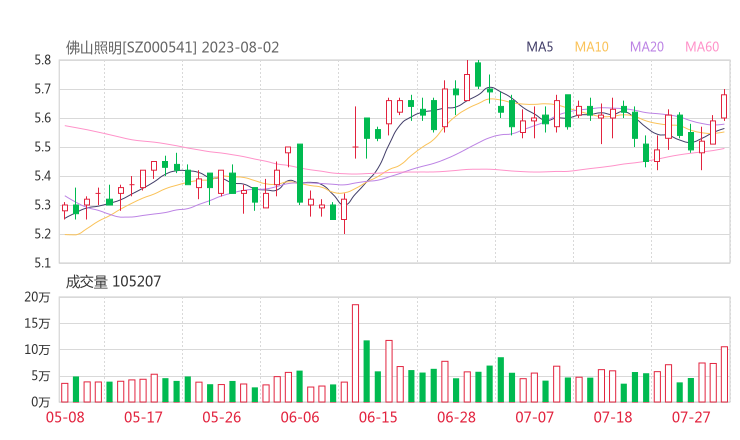Viewport: 740px width, 440px height.
Task: Click the MA20 legend label
Action: (647, 47)
